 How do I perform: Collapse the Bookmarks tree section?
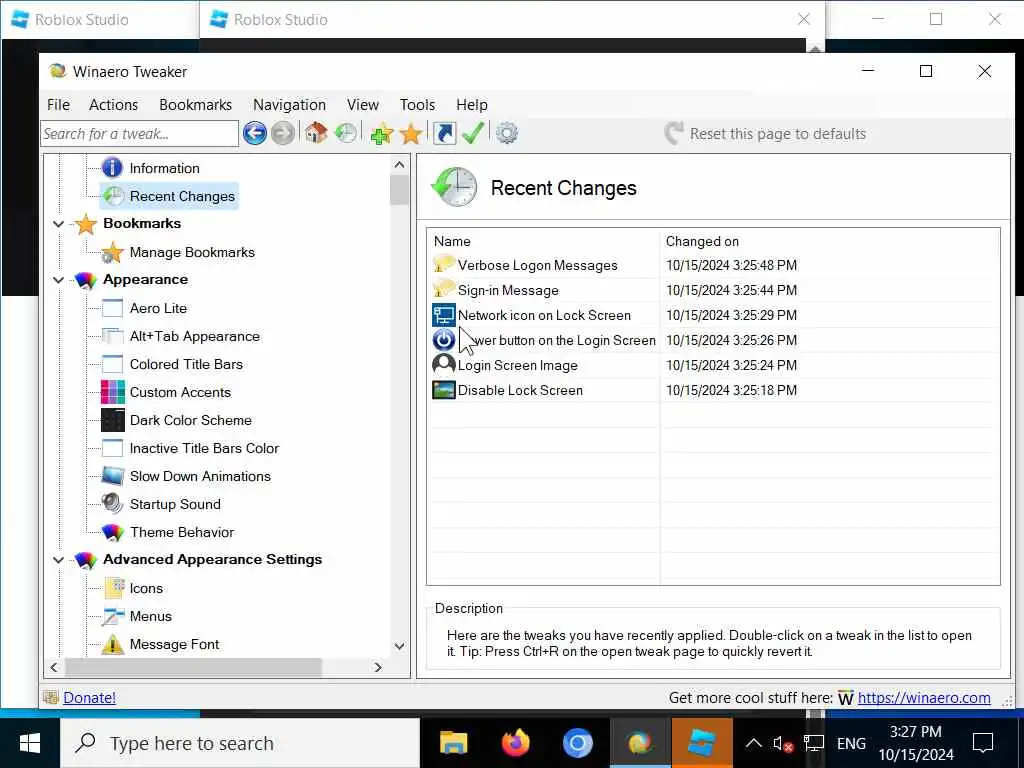pyautogui.click(x=58, y=224)
